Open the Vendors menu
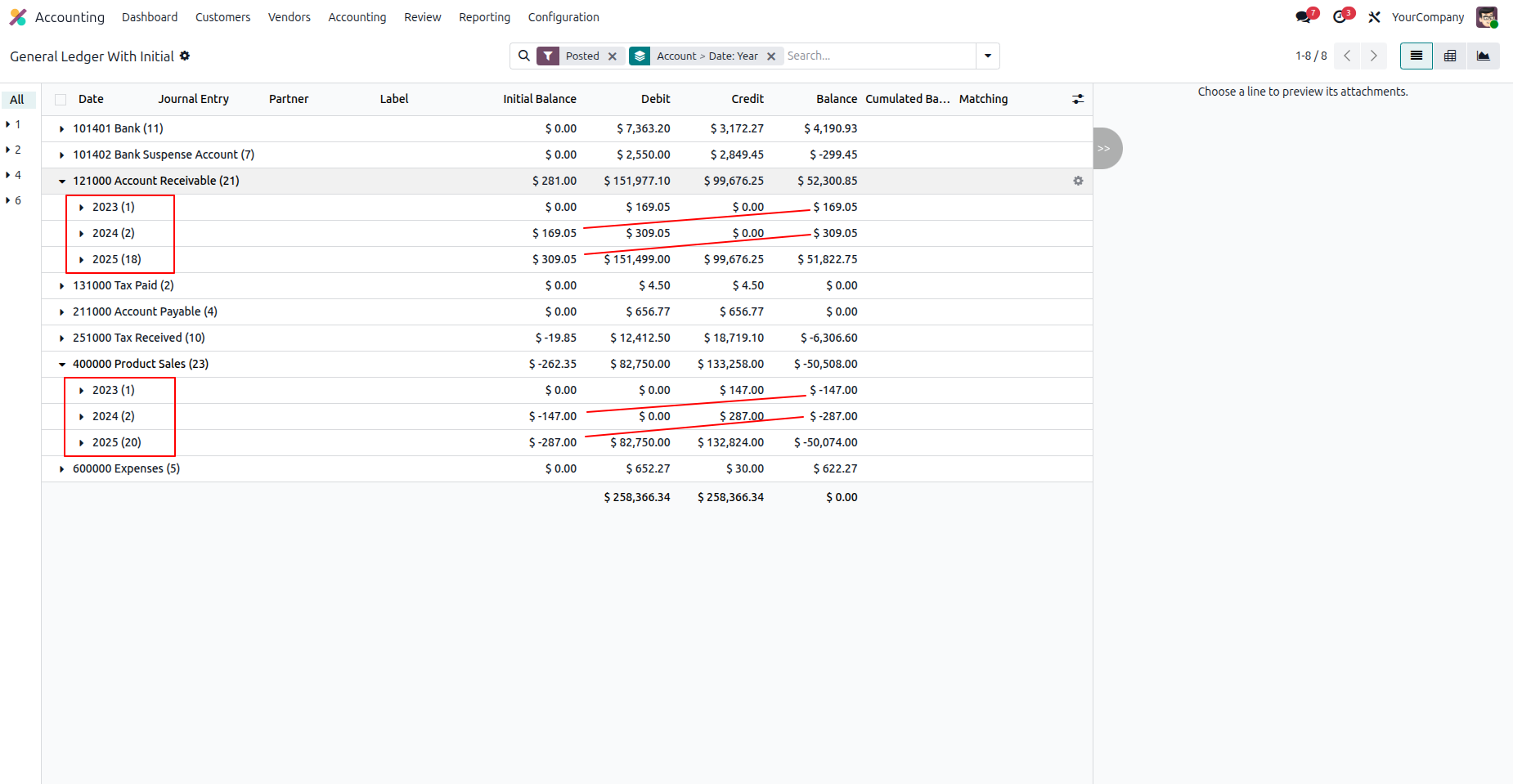 tap(290, 17)
